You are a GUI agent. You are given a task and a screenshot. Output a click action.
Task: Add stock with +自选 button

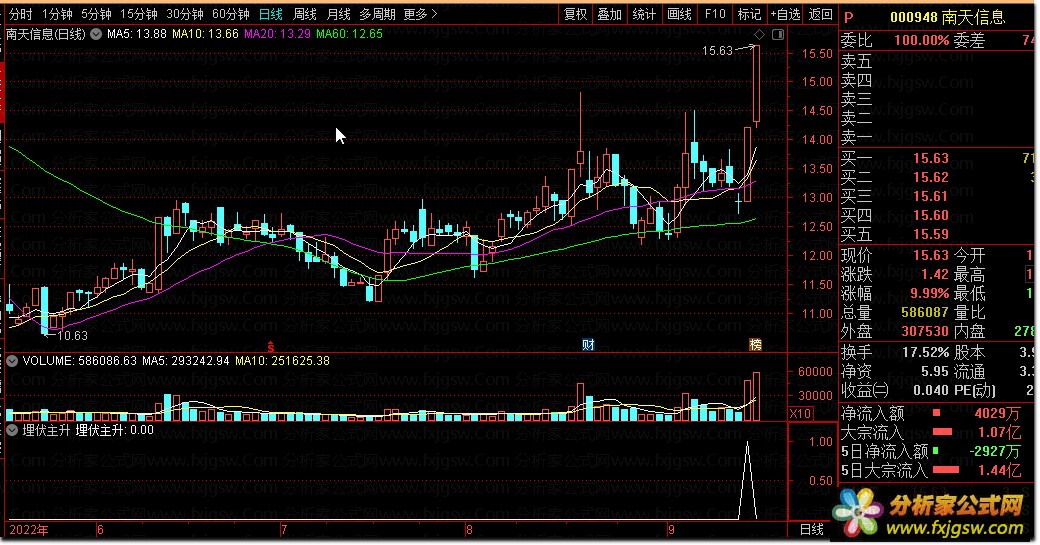[785, 14]
